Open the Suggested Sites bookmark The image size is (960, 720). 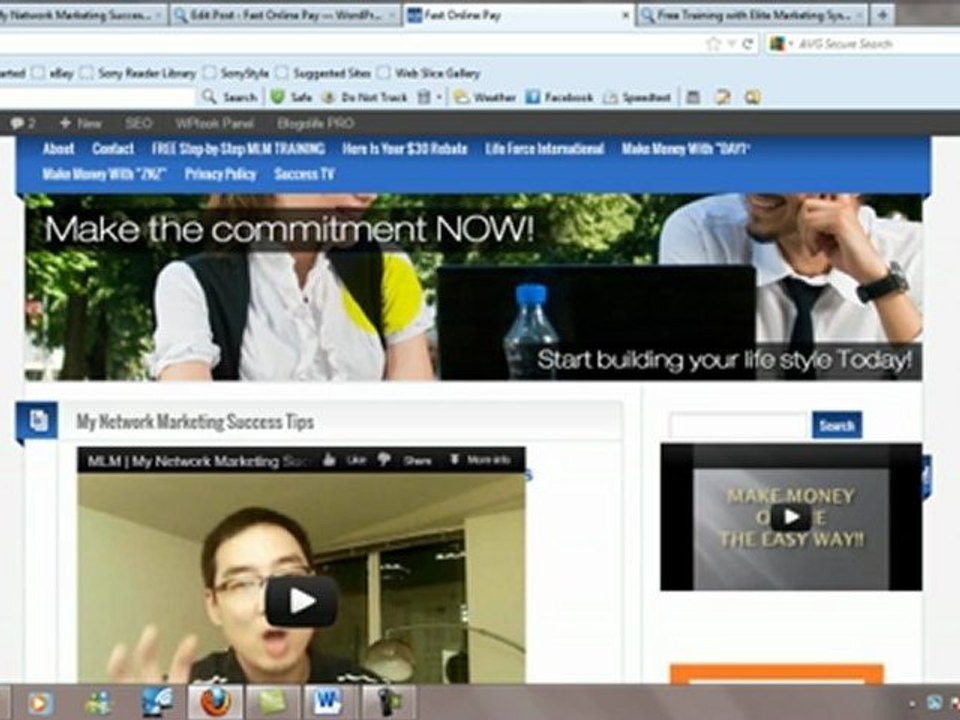[324, 73]
